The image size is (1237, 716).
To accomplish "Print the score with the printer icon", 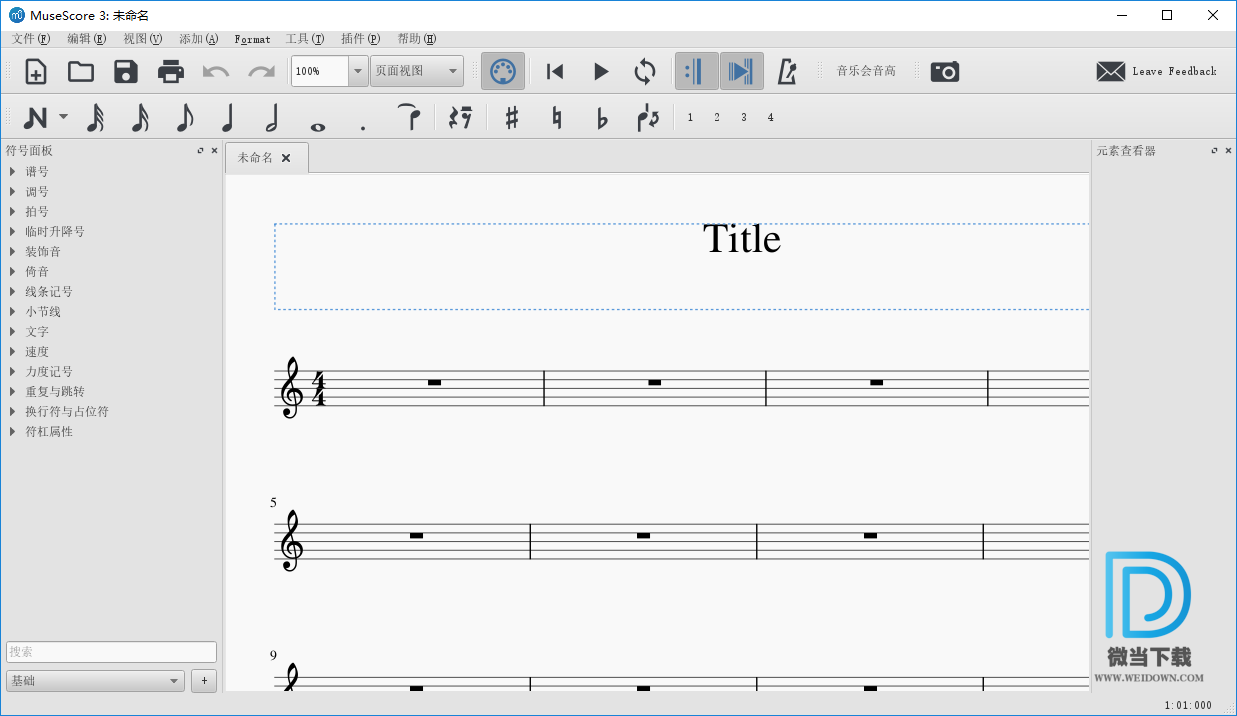I will click(171, 71).
